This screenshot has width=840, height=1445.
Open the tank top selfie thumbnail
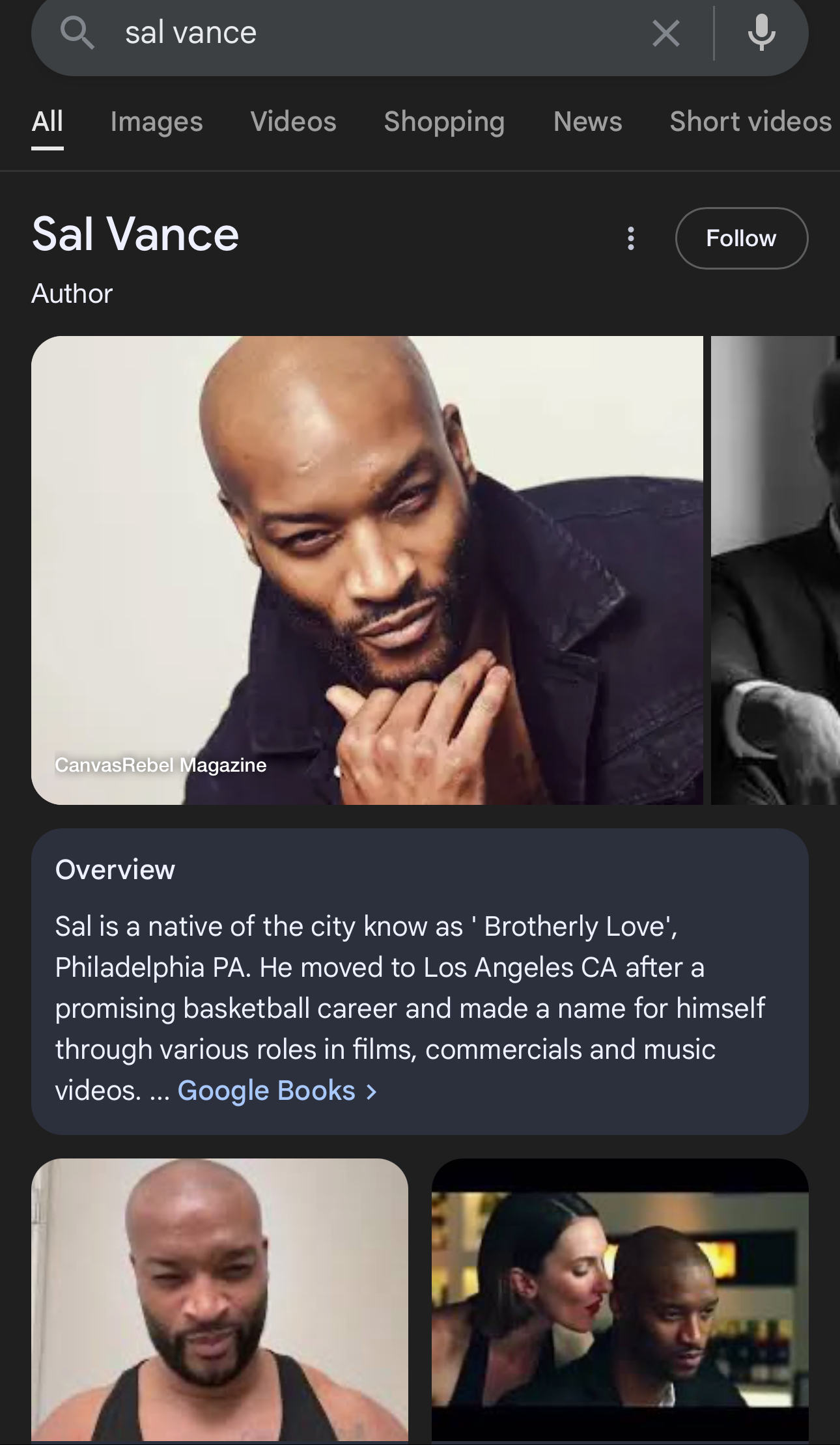(x=220, y=1300)
